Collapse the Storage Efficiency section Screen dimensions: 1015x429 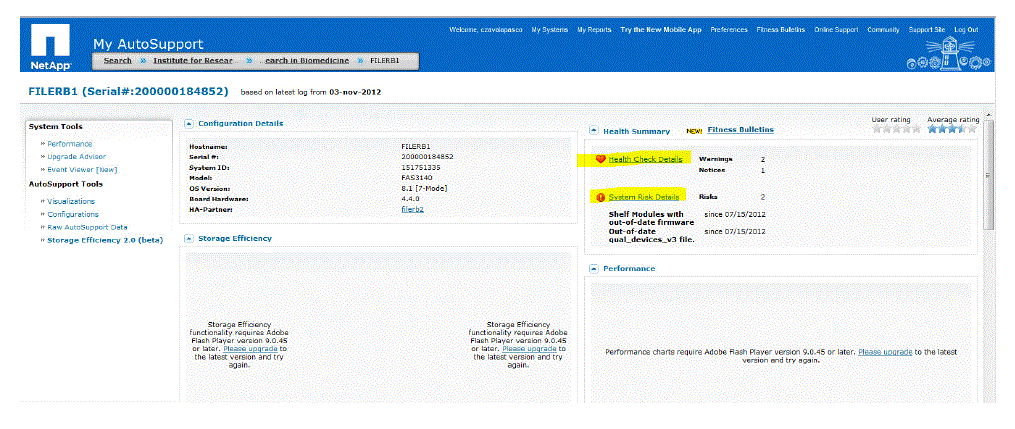(189, 238)
